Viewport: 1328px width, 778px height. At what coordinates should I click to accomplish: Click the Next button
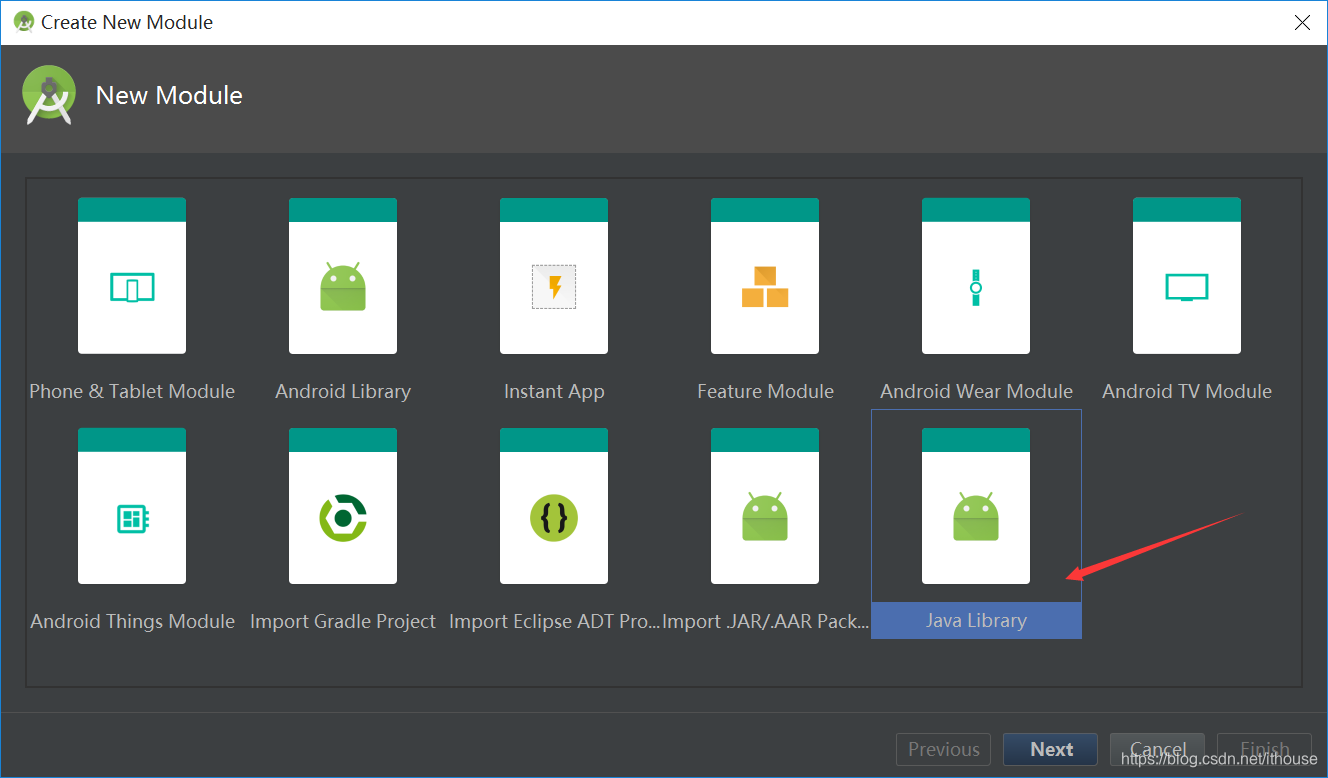pos(1051,749)
